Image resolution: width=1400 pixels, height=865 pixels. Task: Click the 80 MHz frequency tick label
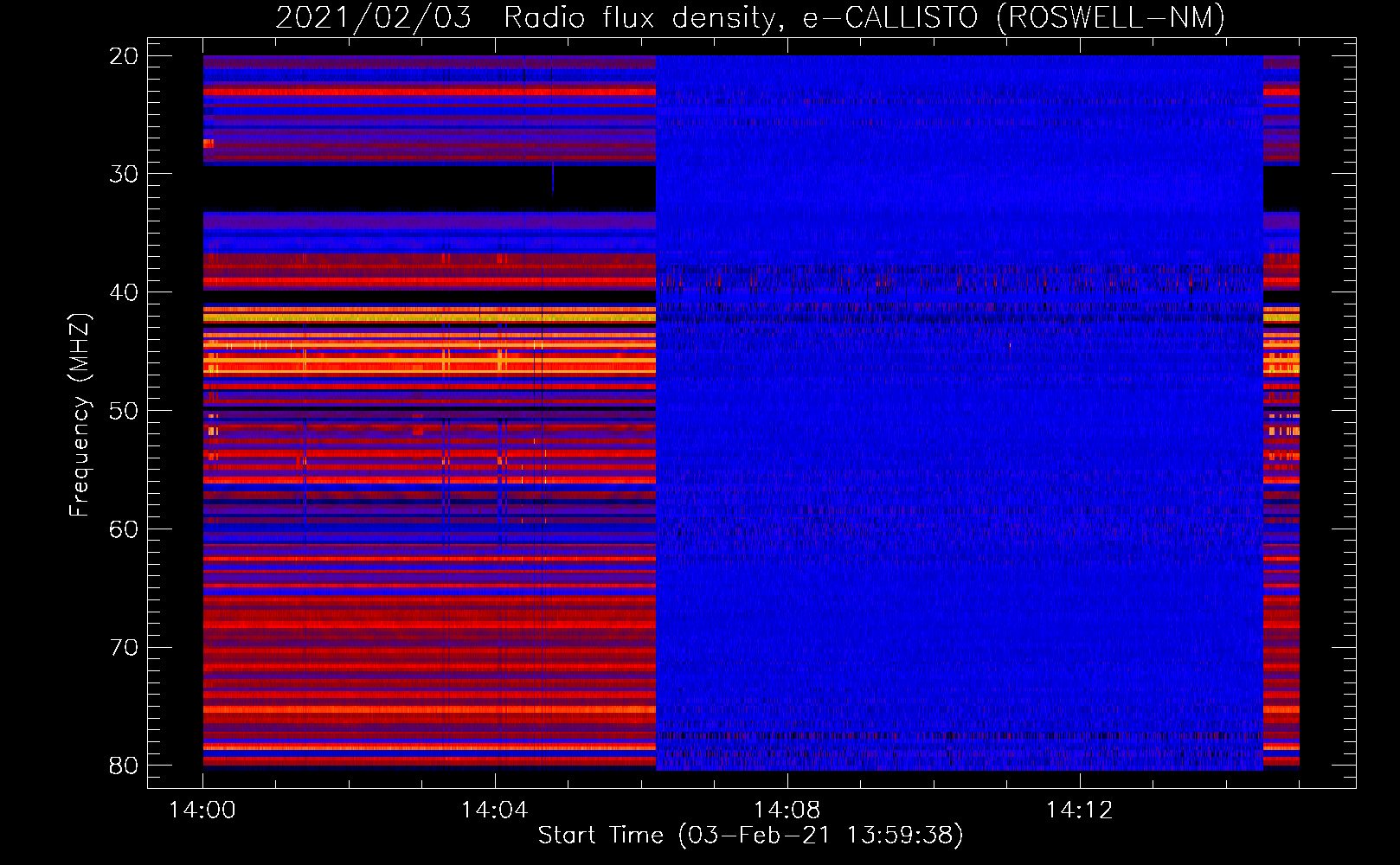click(124, 766)
